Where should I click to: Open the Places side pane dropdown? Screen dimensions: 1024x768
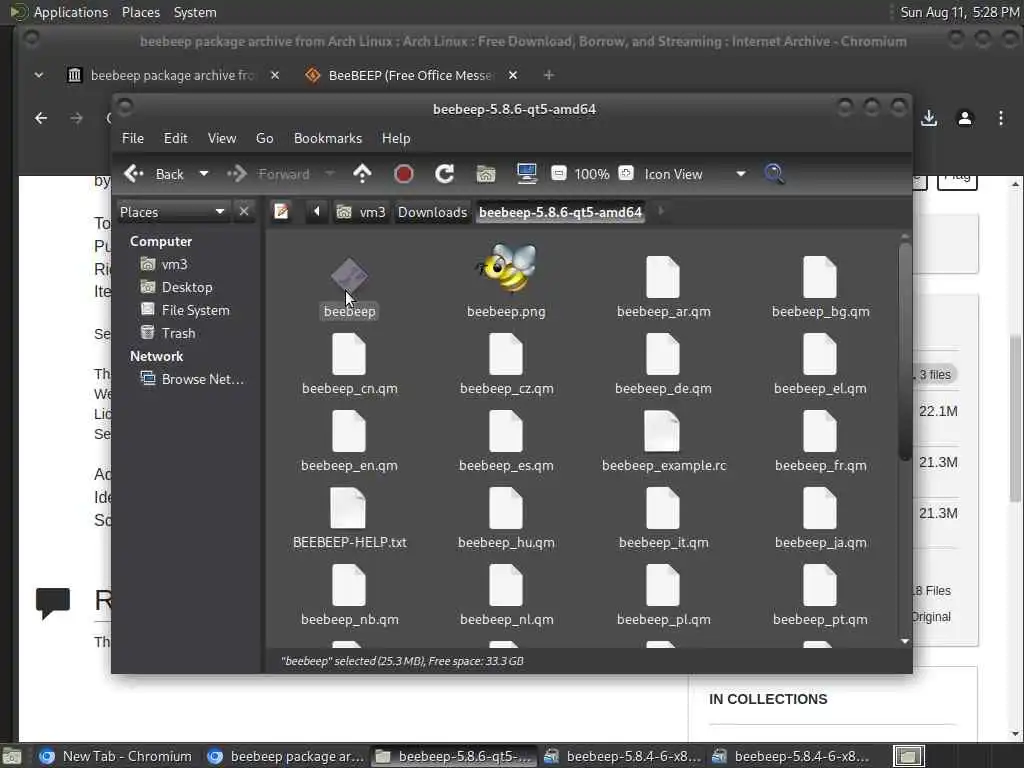click(173, 212)
